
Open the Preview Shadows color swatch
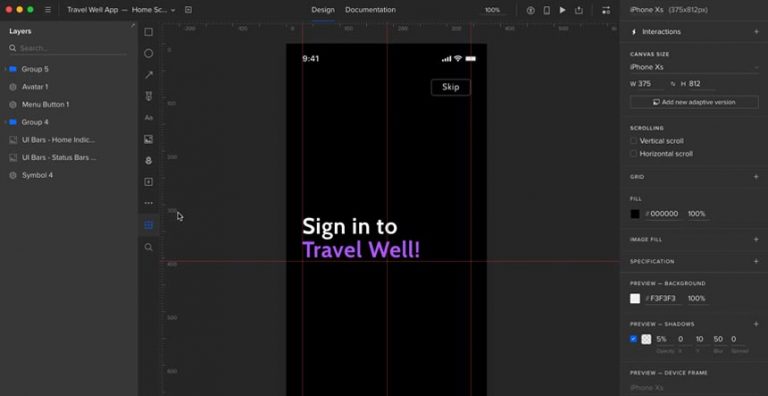pyautogui.click(x=647, y=339)
